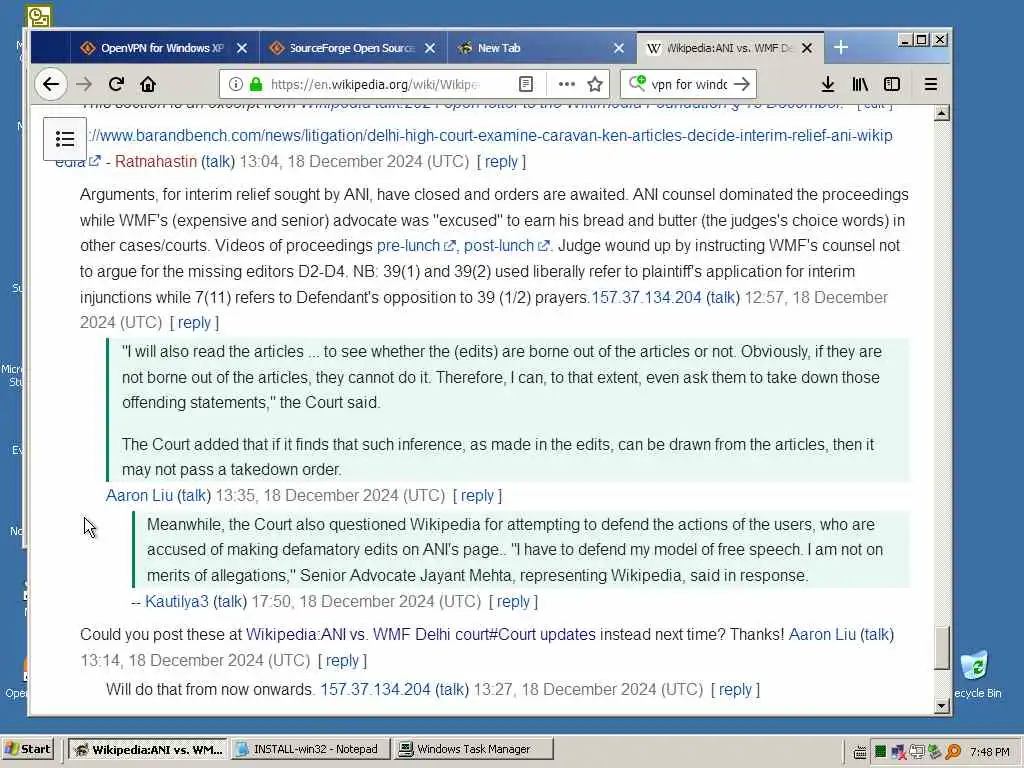This screenshot has width=1024, height=768.
Task: Click the 'vpn for windo' search field
Action: point(688,84)
